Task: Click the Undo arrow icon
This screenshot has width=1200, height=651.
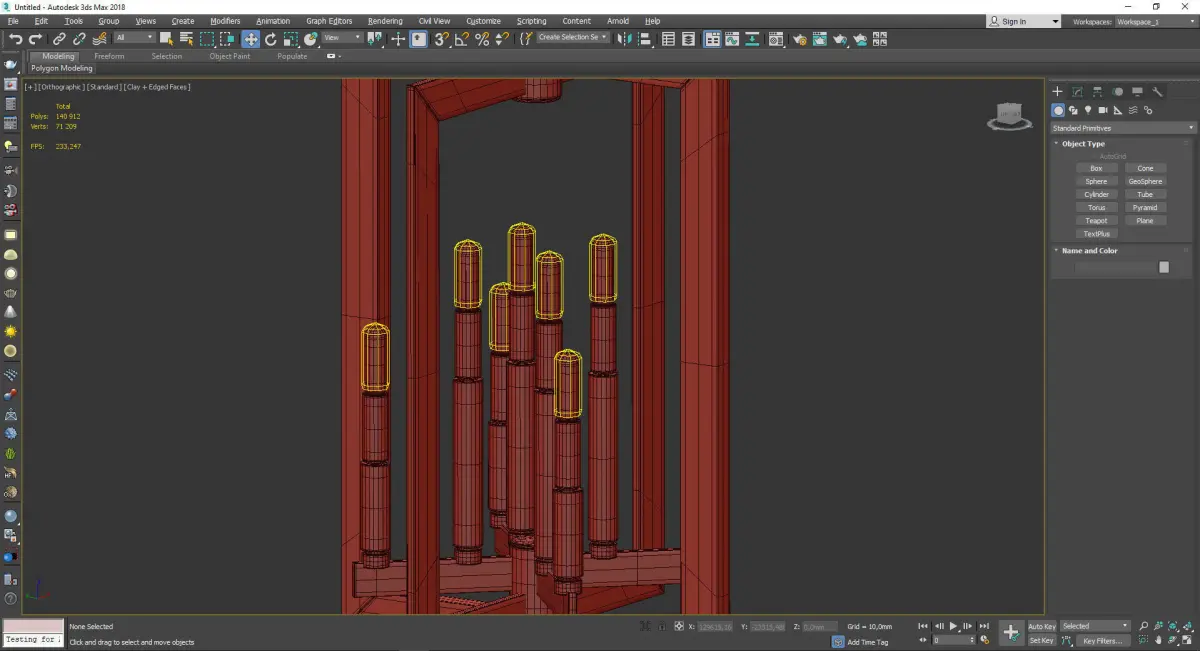Action: click(15, 39)
